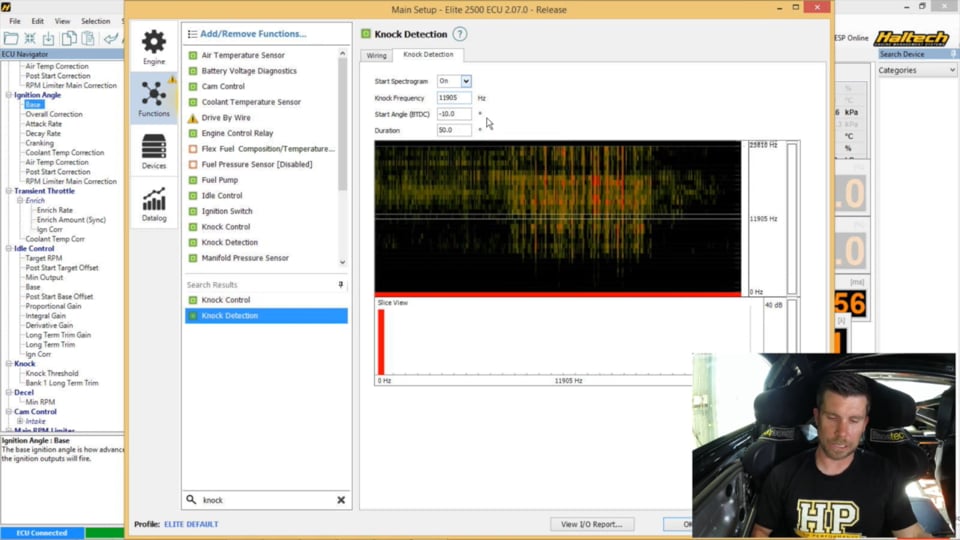Open the Datalog section
The height and width of the screenshot is (540, 960).
154,204
